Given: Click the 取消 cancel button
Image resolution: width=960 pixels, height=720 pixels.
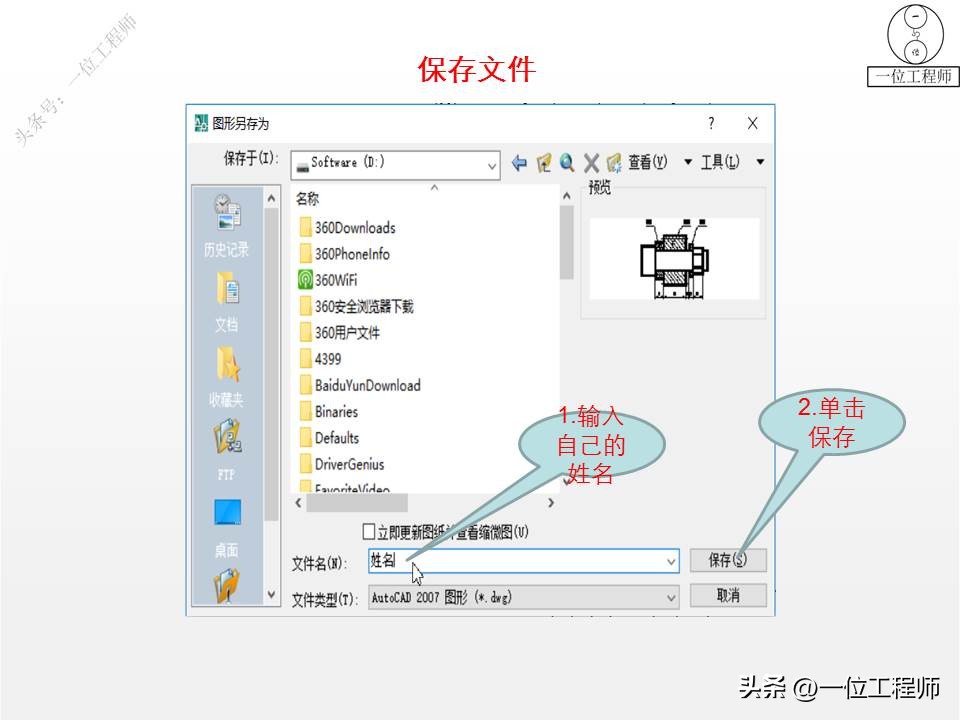Looking at the screenshot, I should click(728, 594).
